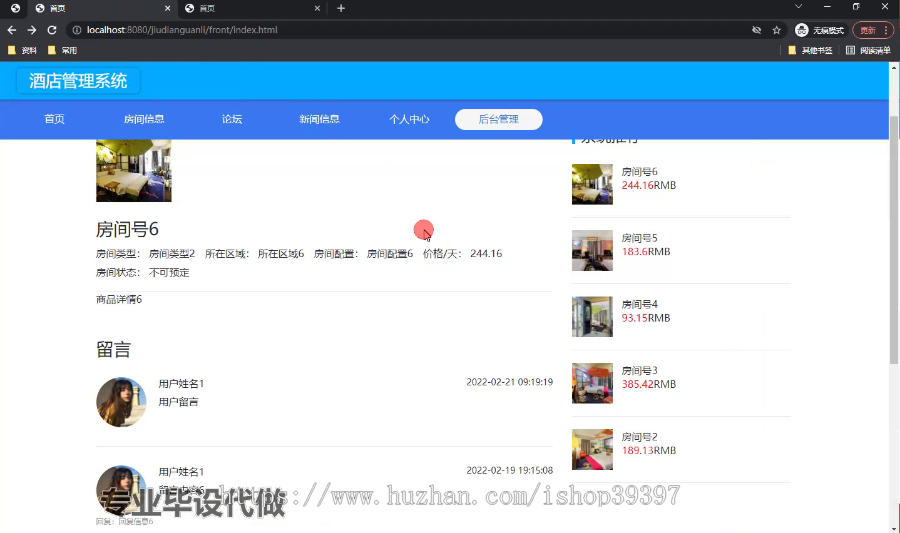
Task: Open the 首页 navigation menu item
Action: tap(55, 119)
